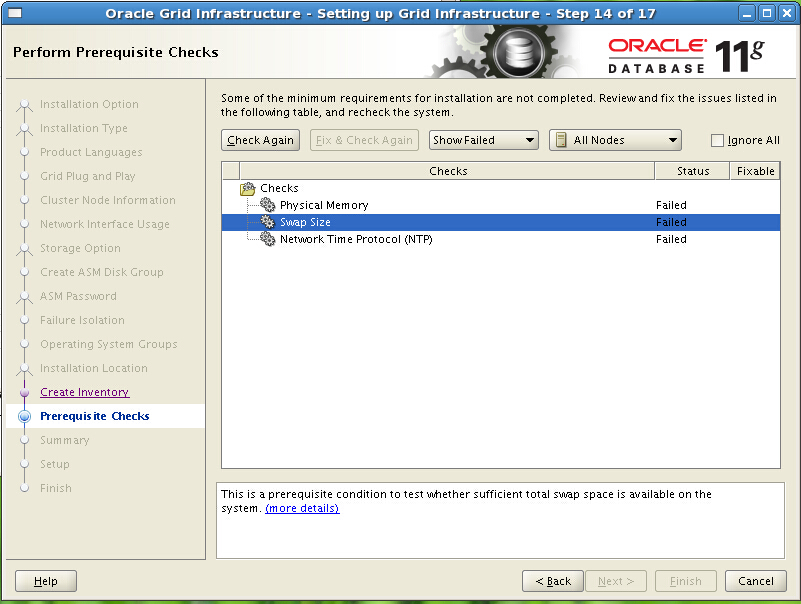Click the Fixable column header
This screenshot has height=604, width=801.
[x=755, y=171]
